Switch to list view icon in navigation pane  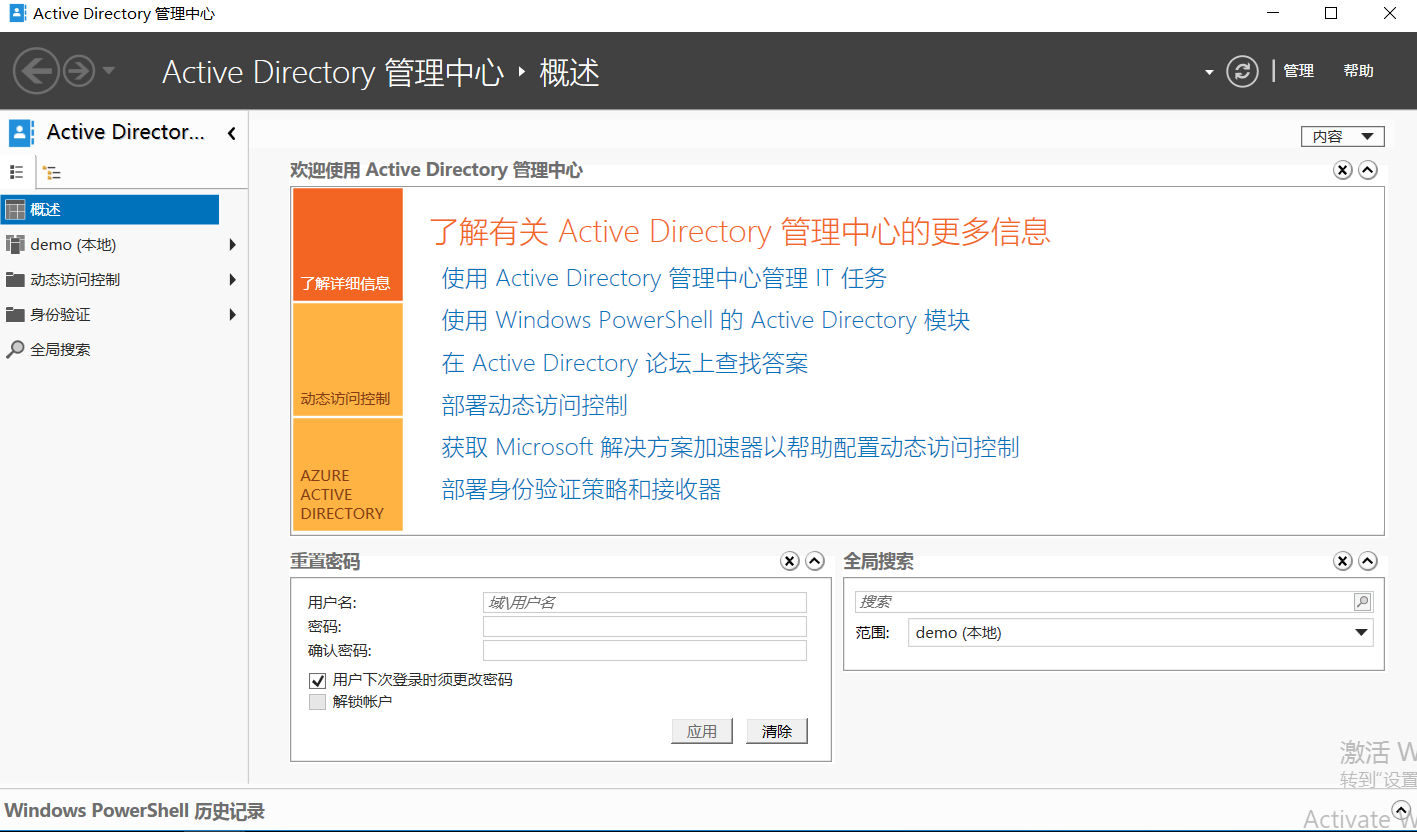coord(17,172)
